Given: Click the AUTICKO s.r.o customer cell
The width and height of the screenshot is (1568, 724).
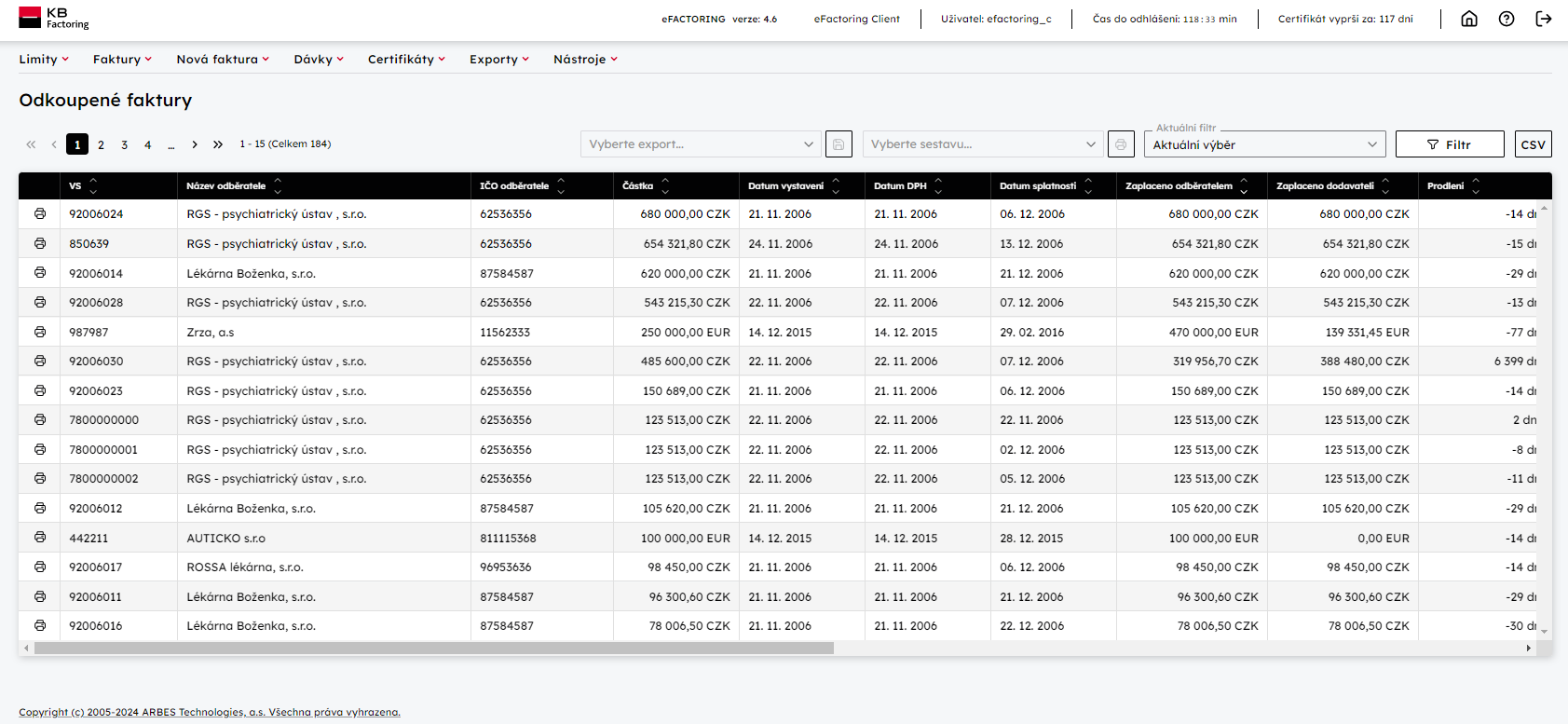Looking at the screenshot, I should coord(324,538).
